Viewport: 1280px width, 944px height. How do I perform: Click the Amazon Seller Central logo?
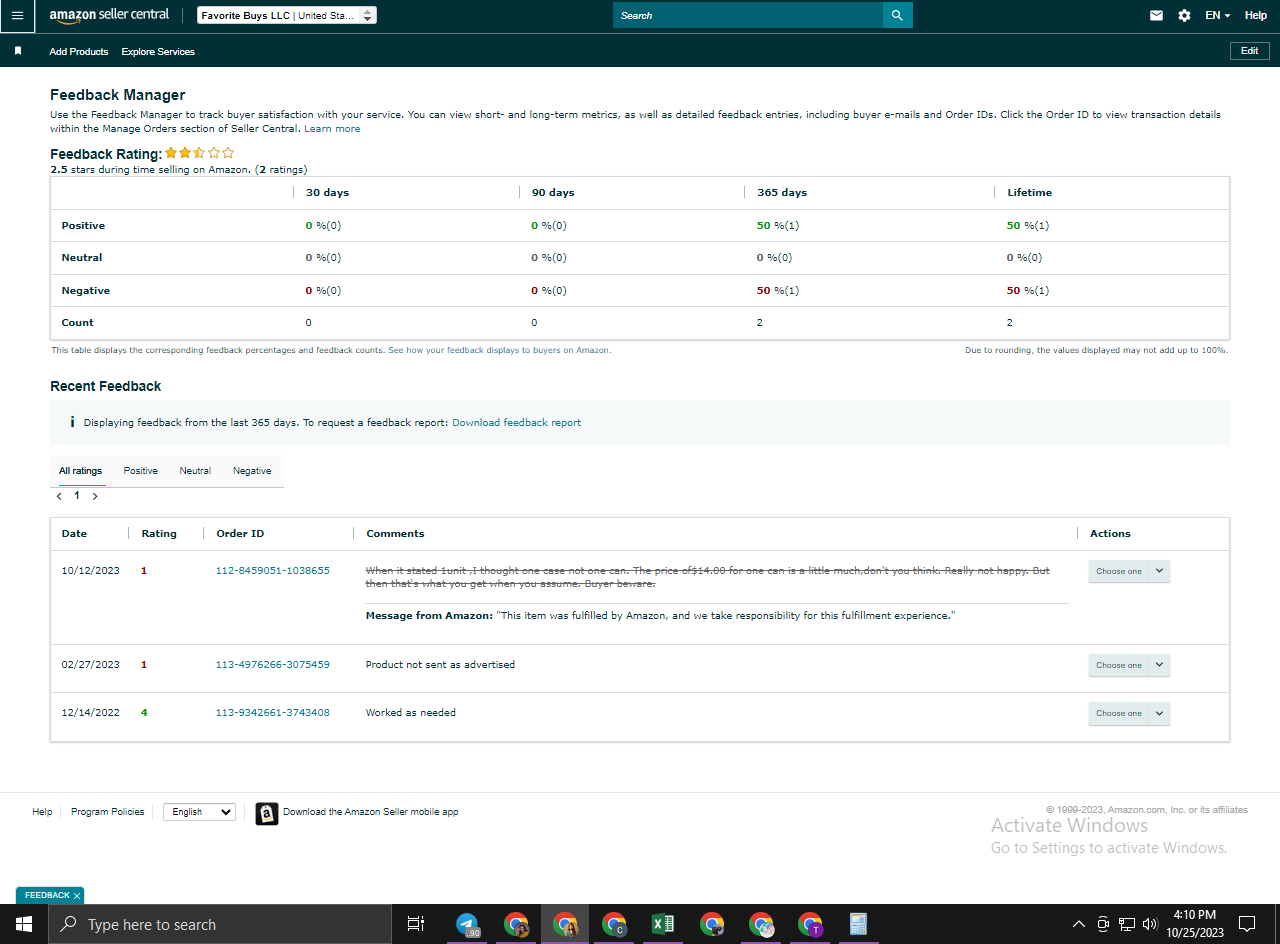coord(109,15)
